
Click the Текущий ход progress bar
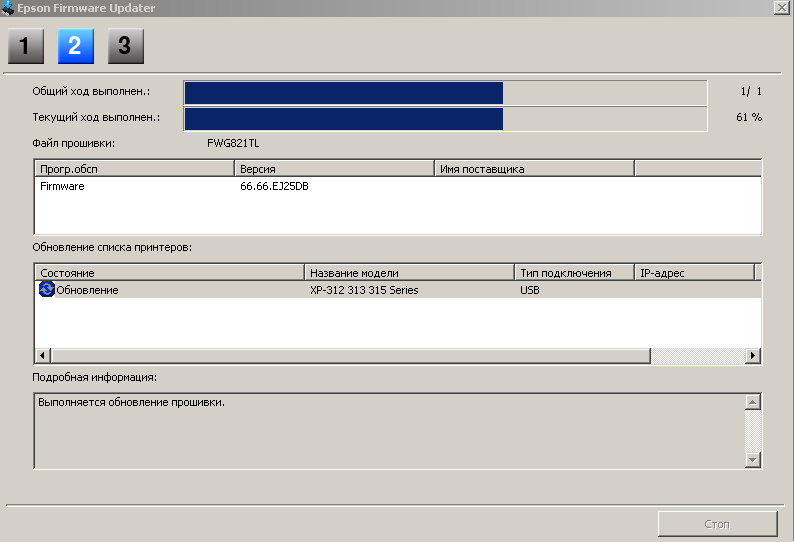coord(444,118)
